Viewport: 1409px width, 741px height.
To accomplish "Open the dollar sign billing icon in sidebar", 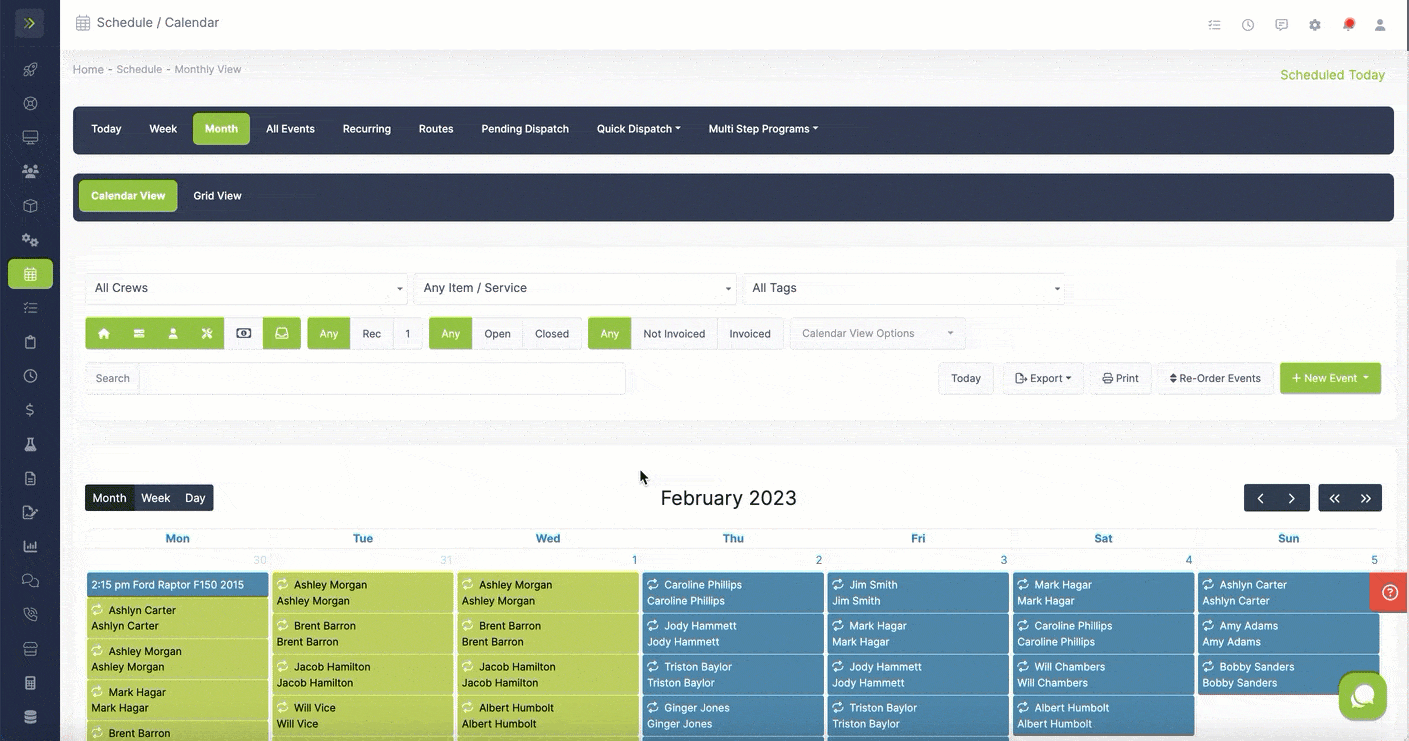I will pyautogui.click(x=30, y=410).
